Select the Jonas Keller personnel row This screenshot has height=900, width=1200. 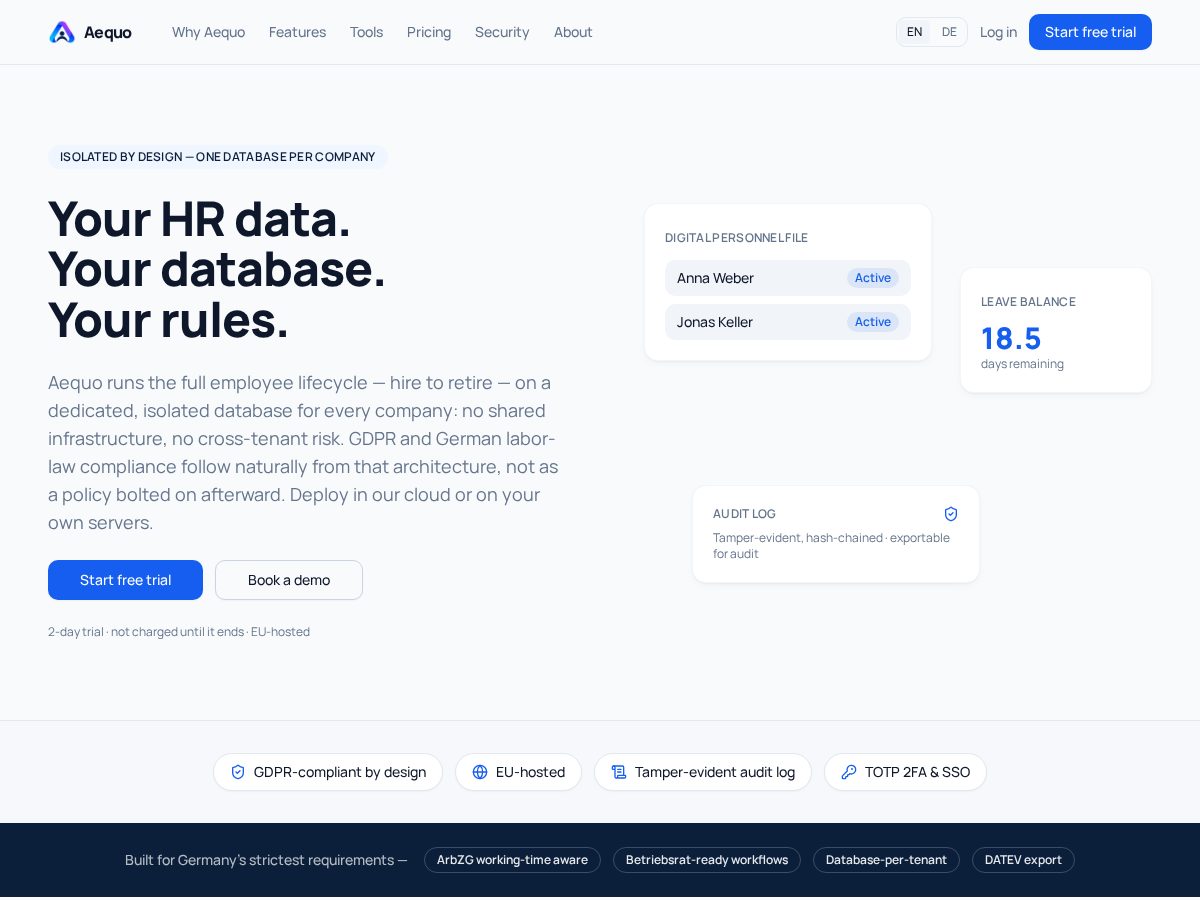(788, 322)
